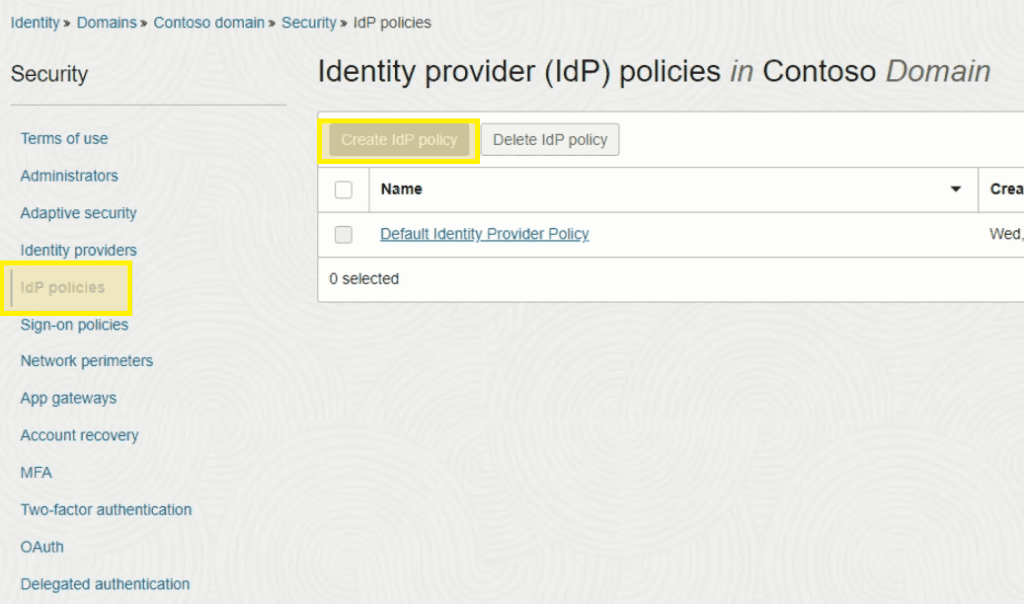Open the Sign-on policies page
1024x604 pixels.
(x=74, y=324)
